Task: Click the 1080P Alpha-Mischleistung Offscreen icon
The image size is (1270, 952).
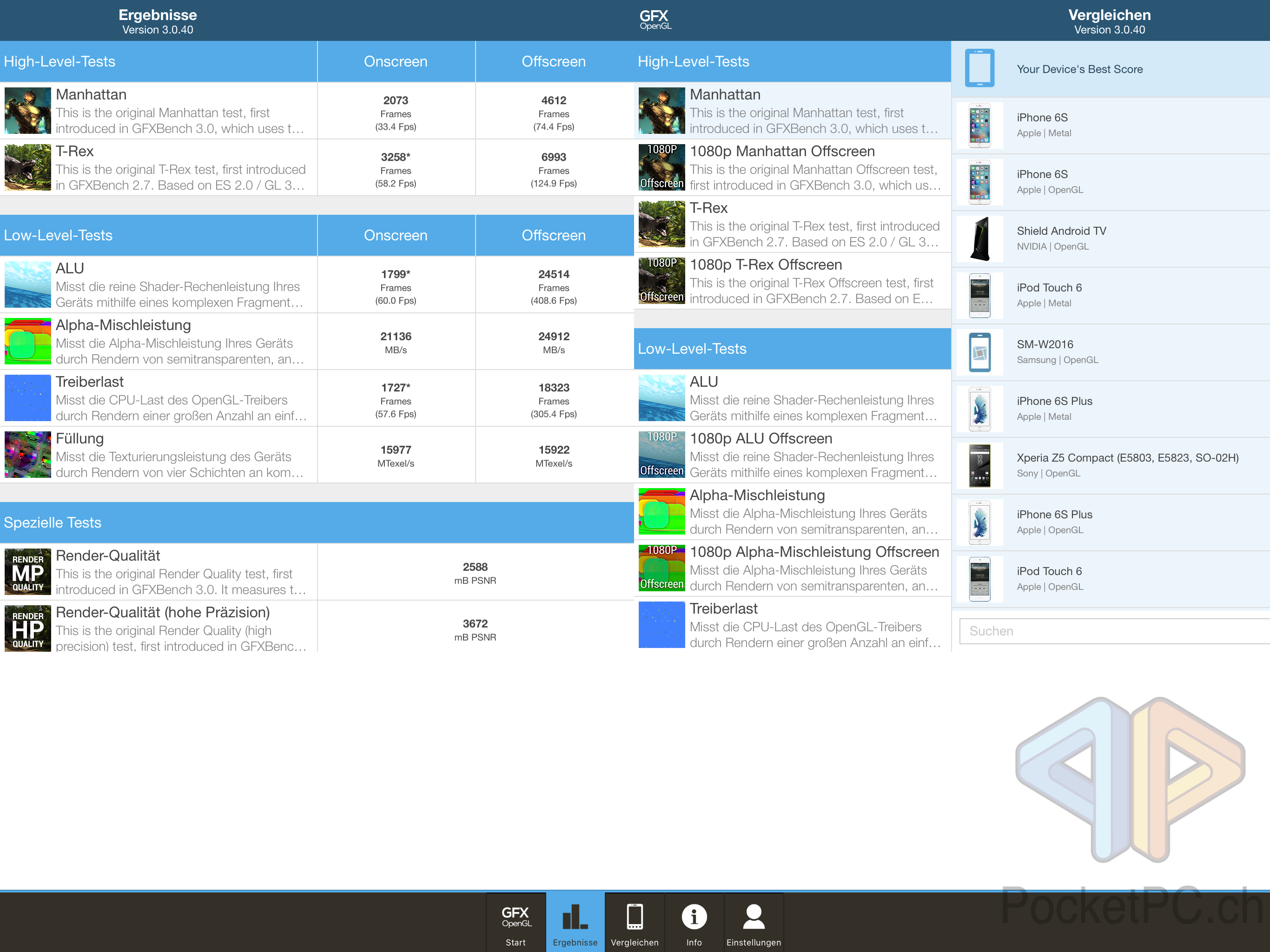Action: (x=661, y=569)
